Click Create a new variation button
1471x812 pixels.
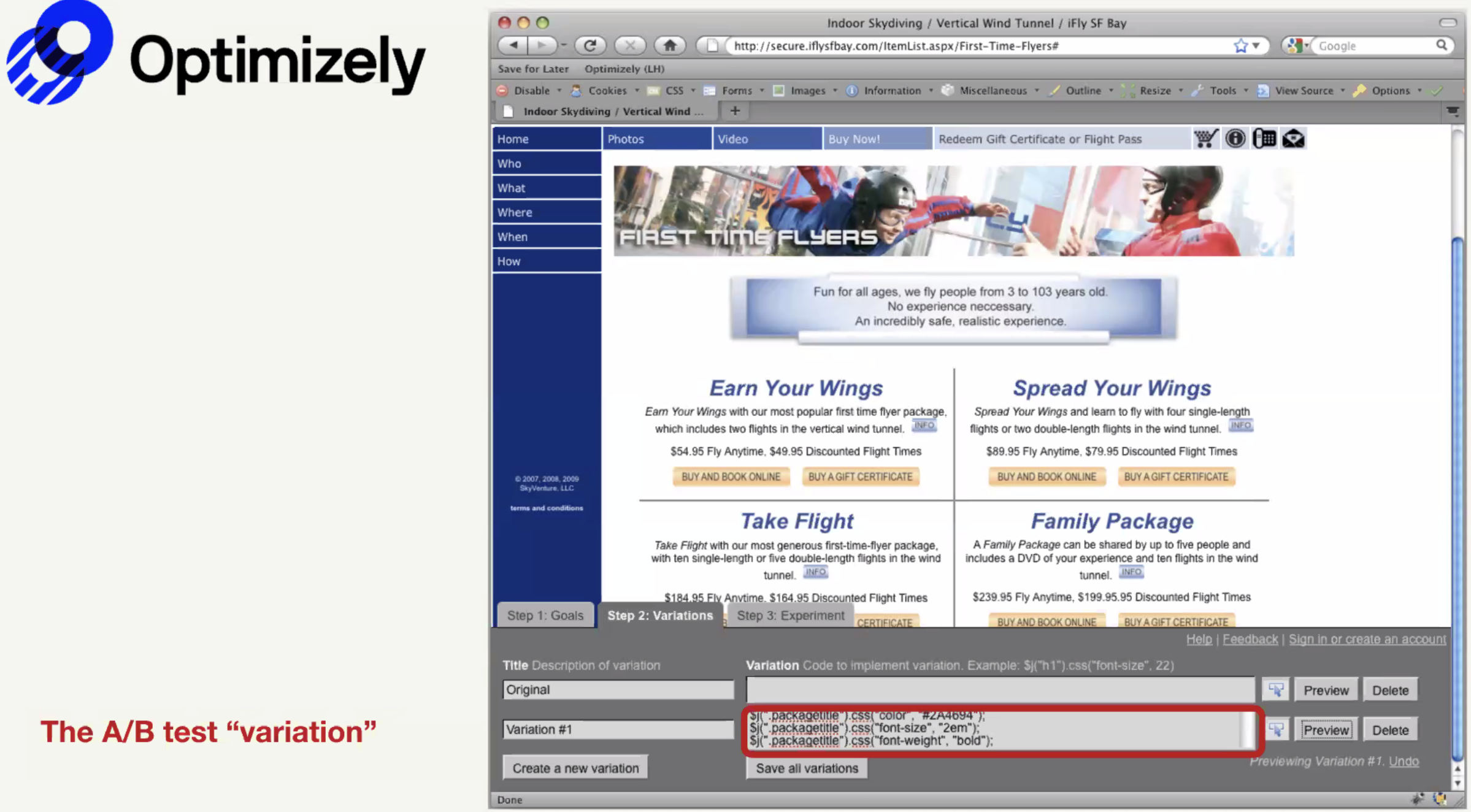575,768
